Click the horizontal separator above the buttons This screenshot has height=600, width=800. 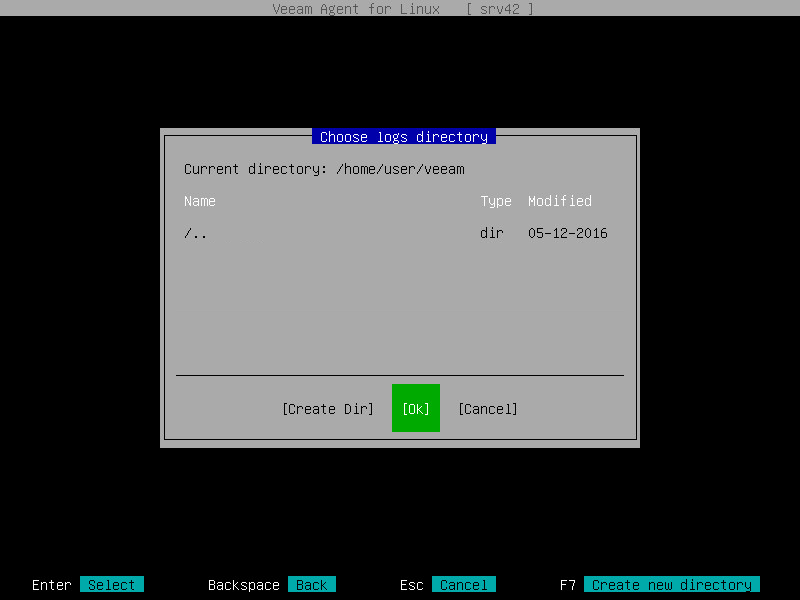coord(399,373)
